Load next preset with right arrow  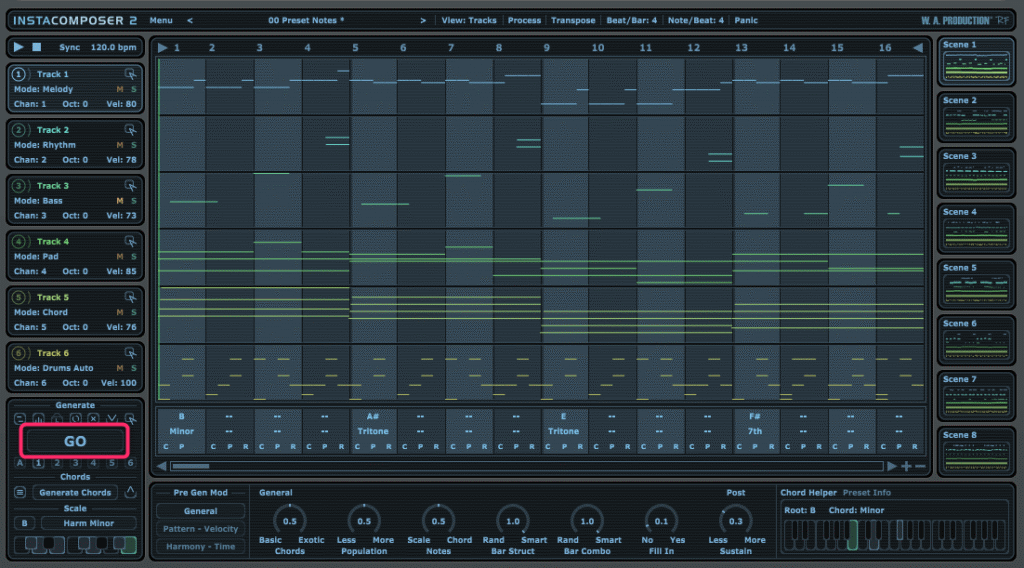pos(423,20)
